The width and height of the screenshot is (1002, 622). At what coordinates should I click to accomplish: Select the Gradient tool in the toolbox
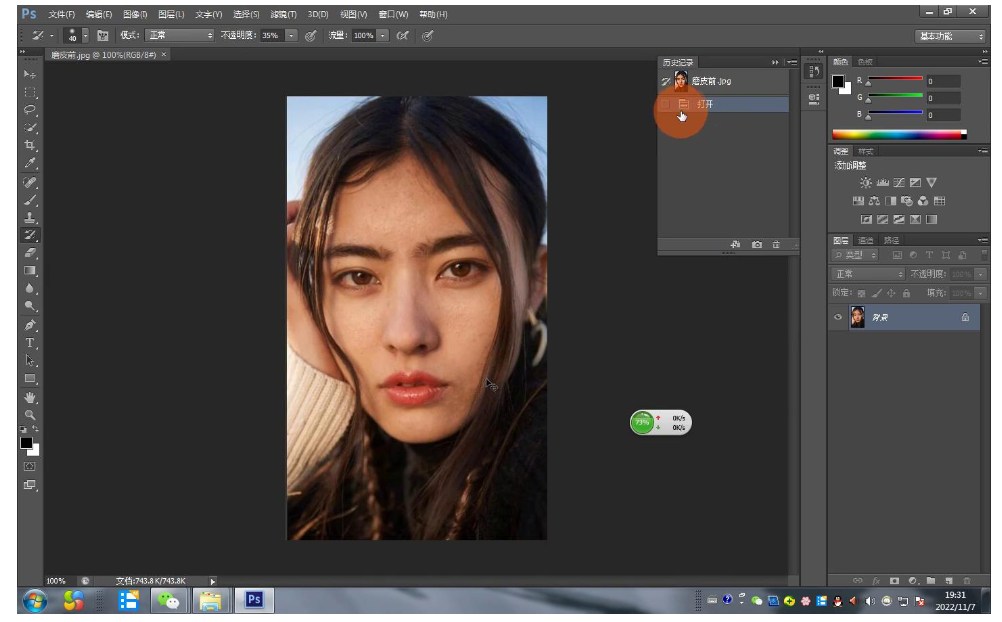pyautogui.click(x=29, y=271)
